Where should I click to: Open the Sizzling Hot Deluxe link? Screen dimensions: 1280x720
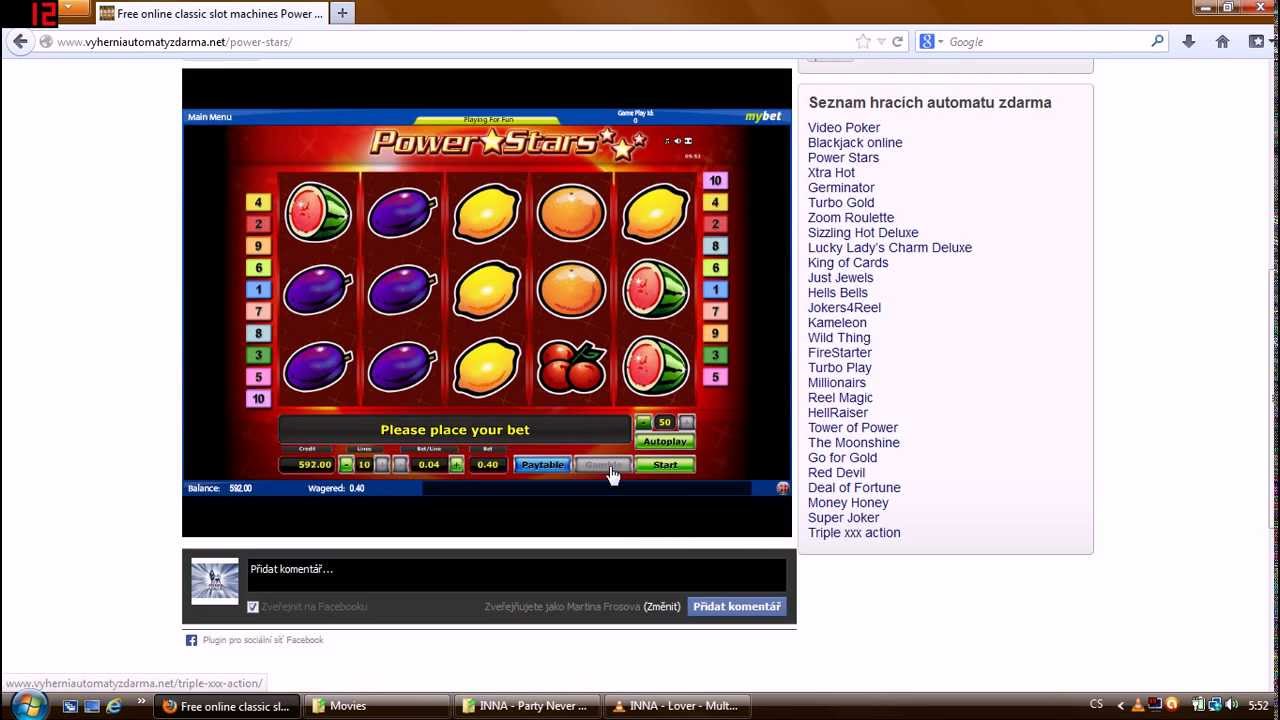tap(863, 233)
